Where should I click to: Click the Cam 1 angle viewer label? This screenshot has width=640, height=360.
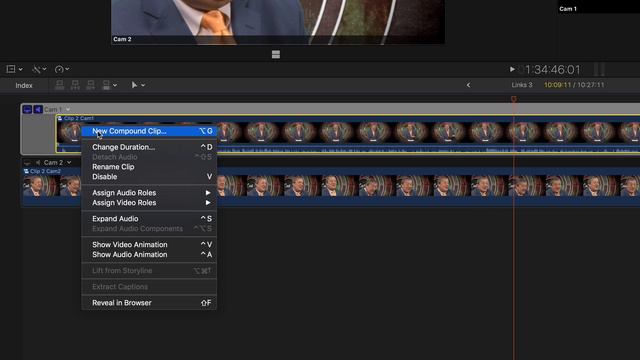click(568, 9)
